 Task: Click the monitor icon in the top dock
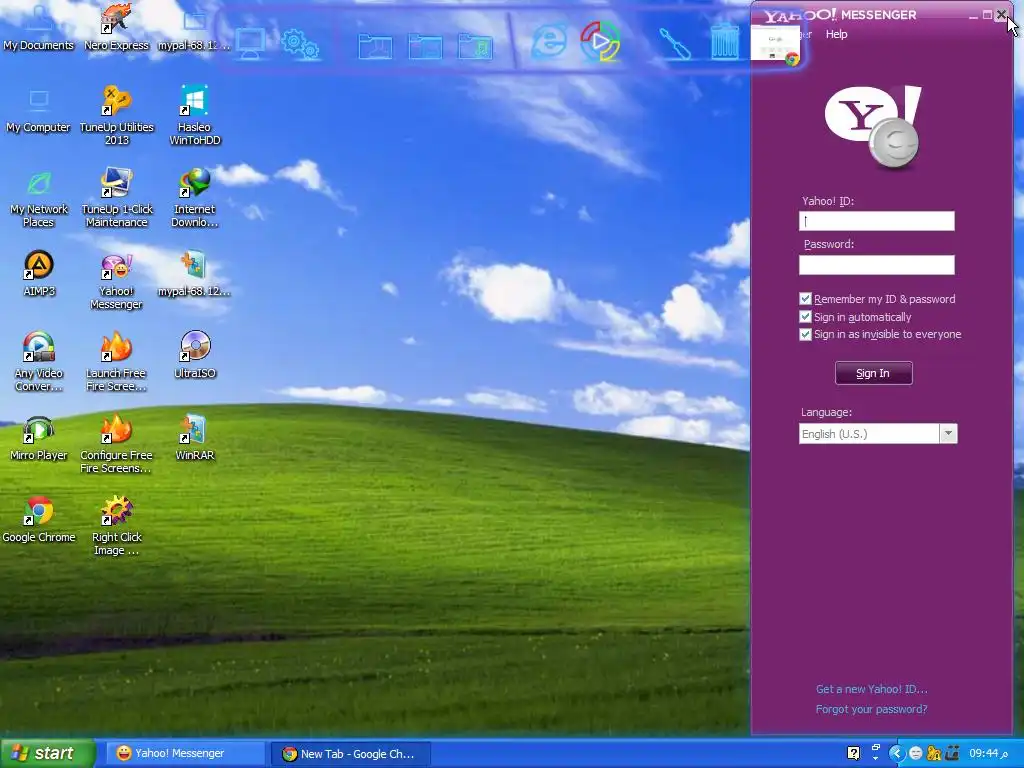click(250, 43)
